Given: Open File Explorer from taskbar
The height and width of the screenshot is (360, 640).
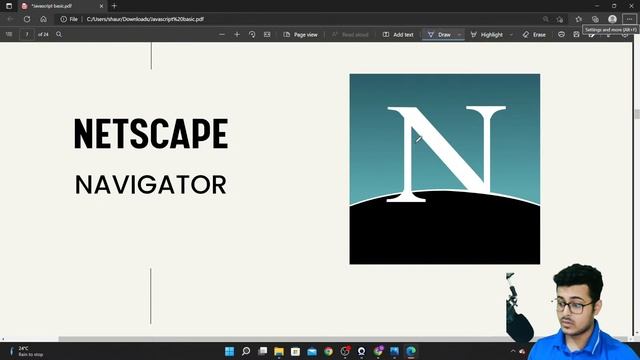Looking at the screenshot, I should [279, 351].
